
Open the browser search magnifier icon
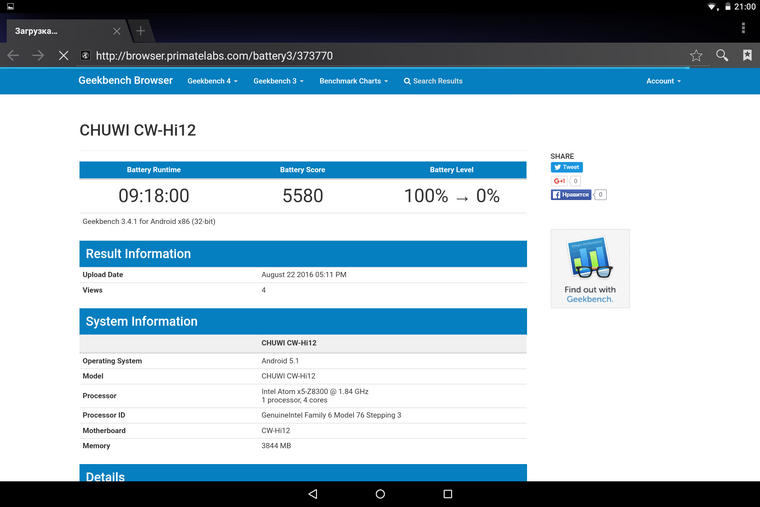pyautogui.click(x=722, y=55)
